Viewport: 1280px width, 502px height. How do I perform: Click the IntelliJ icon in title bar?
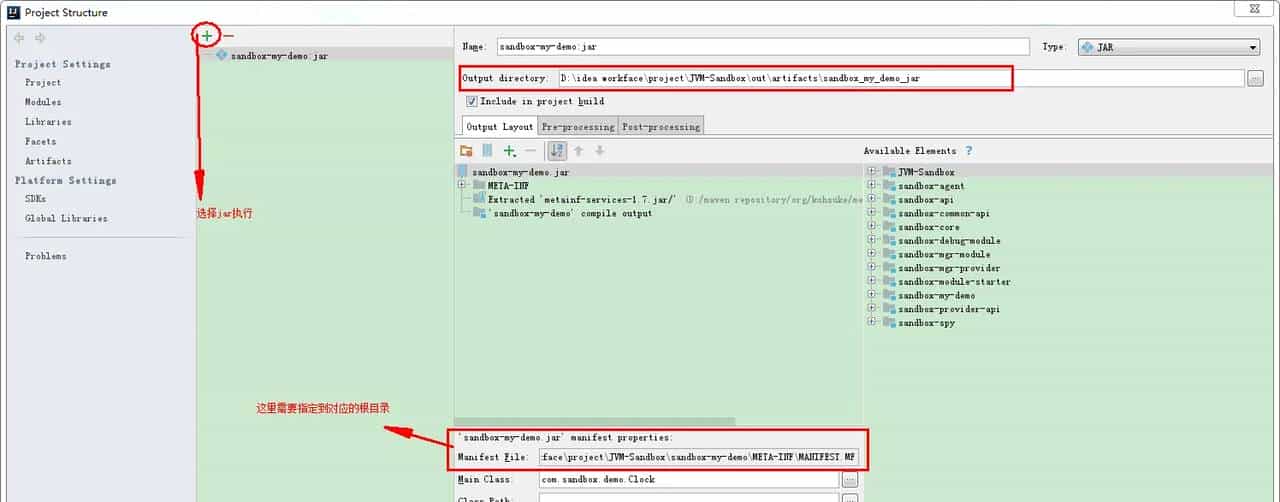coord(13,12)
